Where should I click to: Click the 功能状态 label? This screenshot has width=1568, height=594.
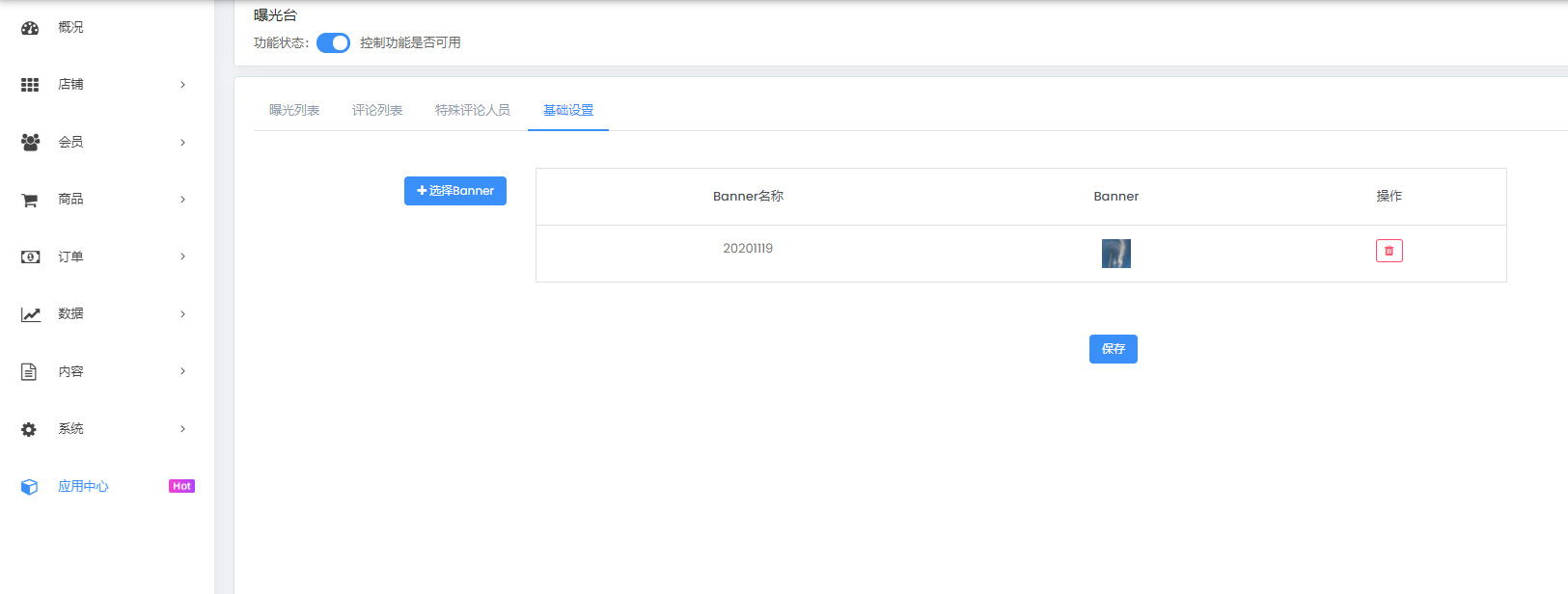pyautogui.click(x=281, y=43)
